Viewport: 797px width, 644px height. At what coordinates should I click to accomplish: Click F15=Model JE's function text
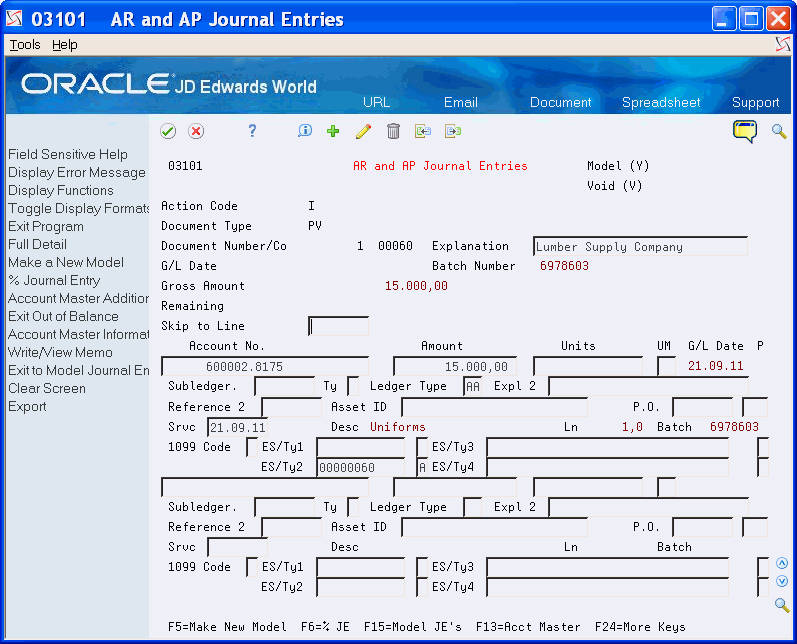413,627
